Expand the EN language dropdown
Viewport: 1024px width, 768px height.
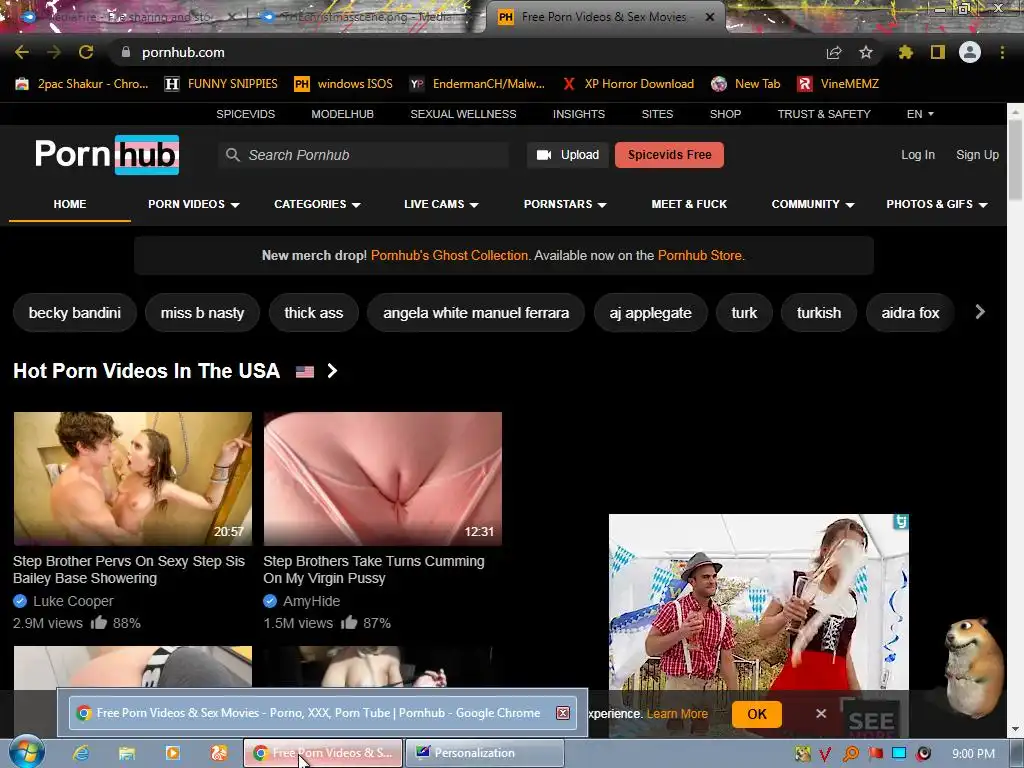point(920,114)
